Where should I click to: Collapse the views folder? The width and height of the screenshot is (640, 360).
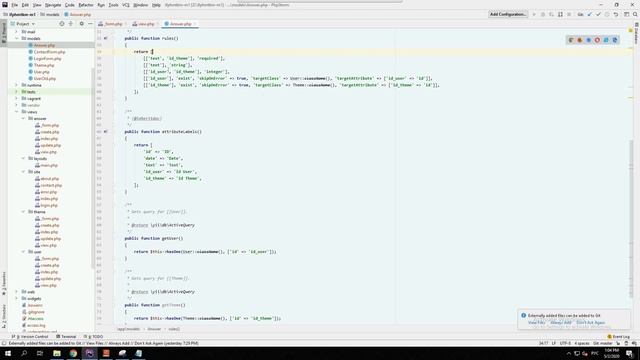17,112
